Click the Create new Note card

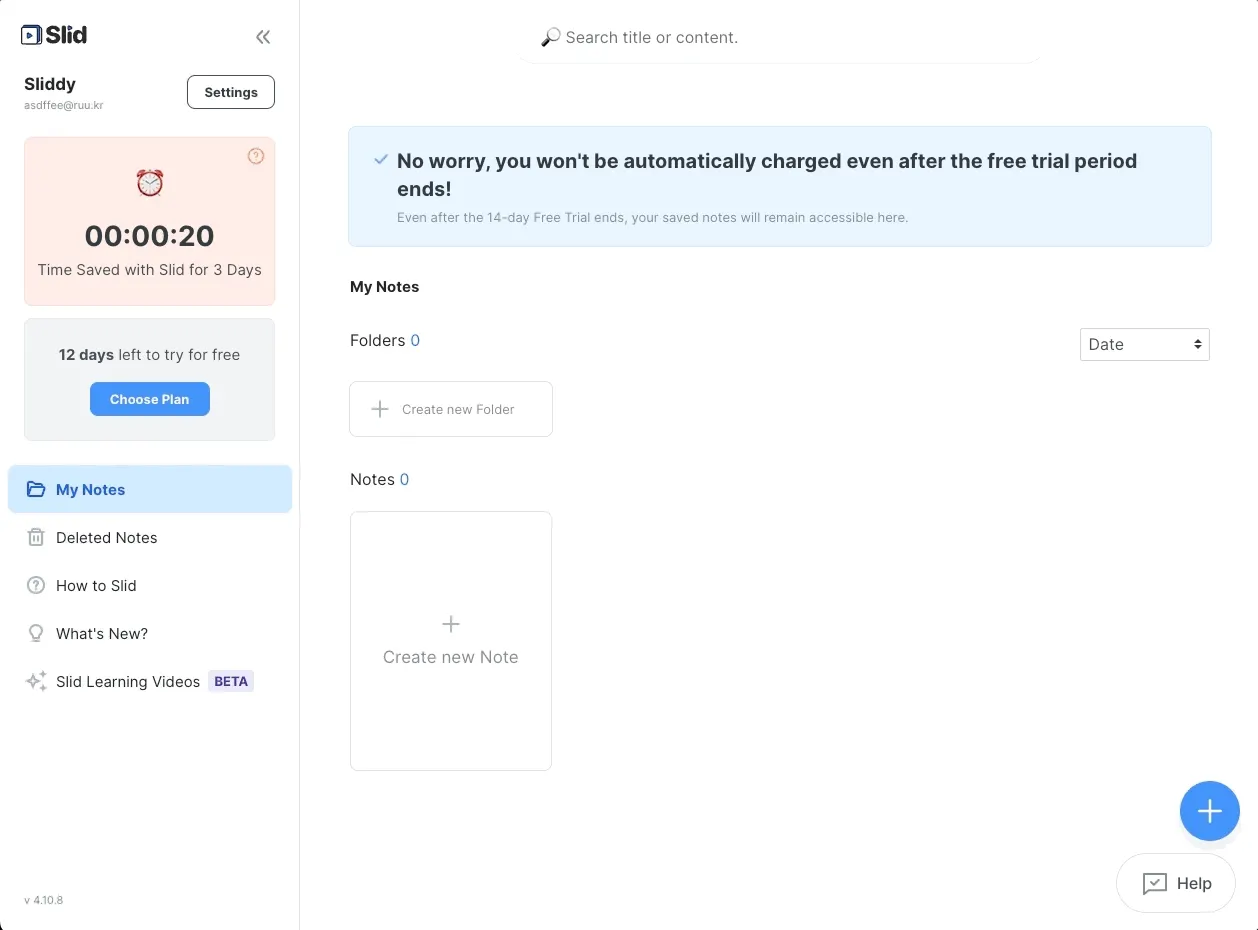tap(451, 641)
